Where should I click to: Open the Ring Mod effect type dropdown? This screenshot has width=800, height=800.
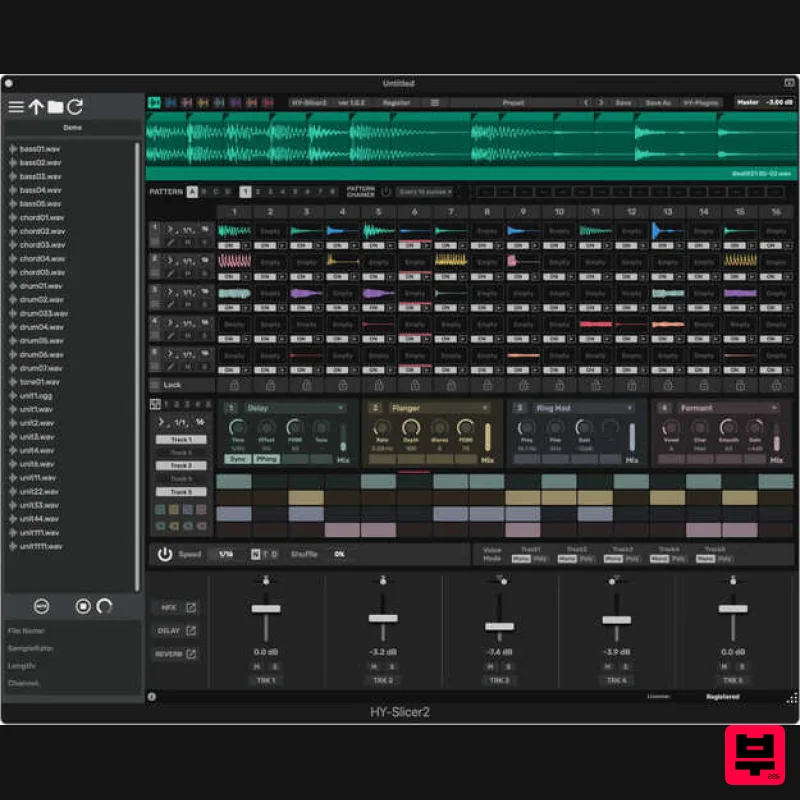pos(629,407)
